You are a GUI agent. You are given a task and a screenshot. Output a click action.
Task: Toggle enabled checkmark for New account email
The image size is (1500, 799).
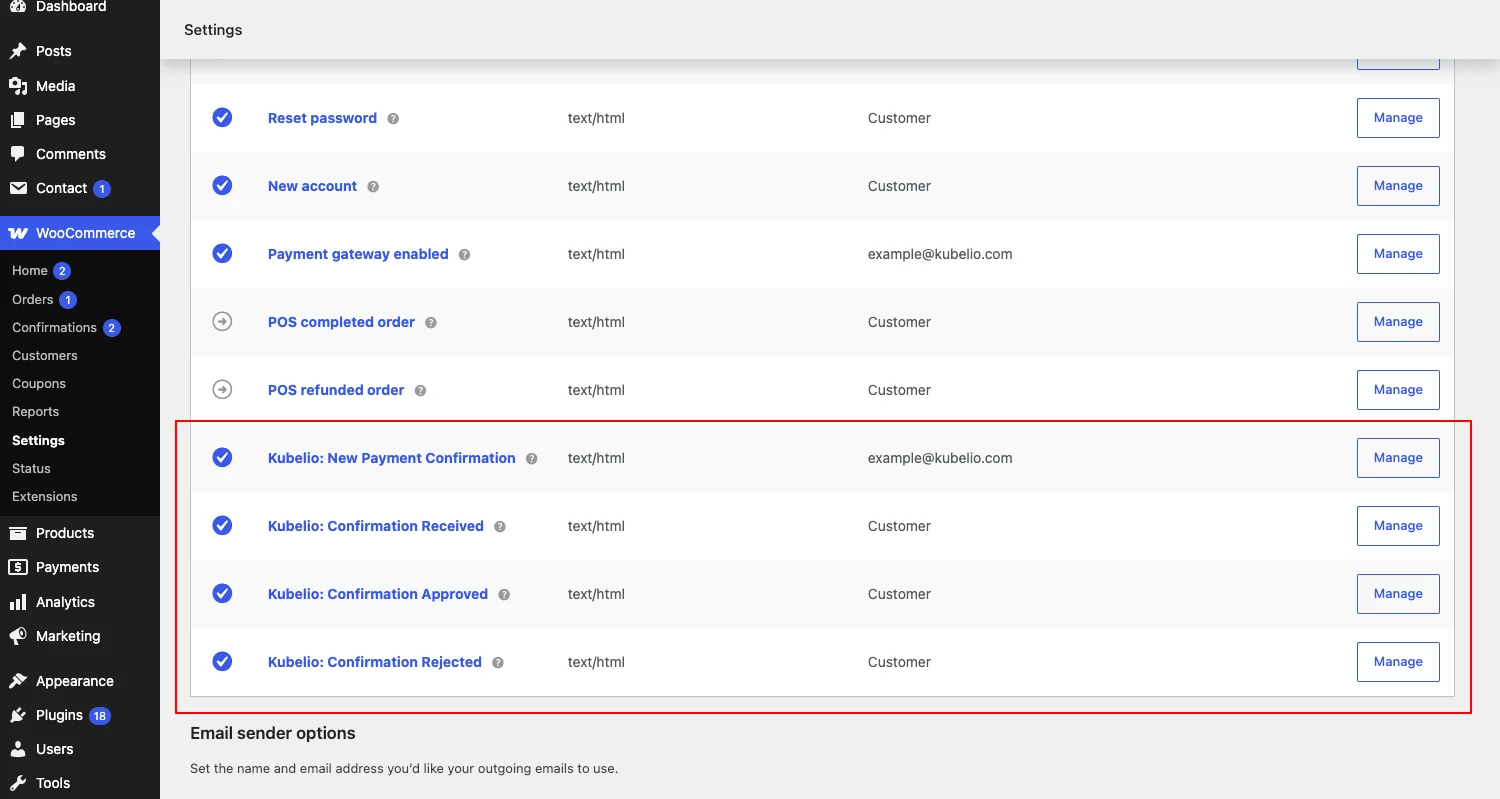(222, 185)
